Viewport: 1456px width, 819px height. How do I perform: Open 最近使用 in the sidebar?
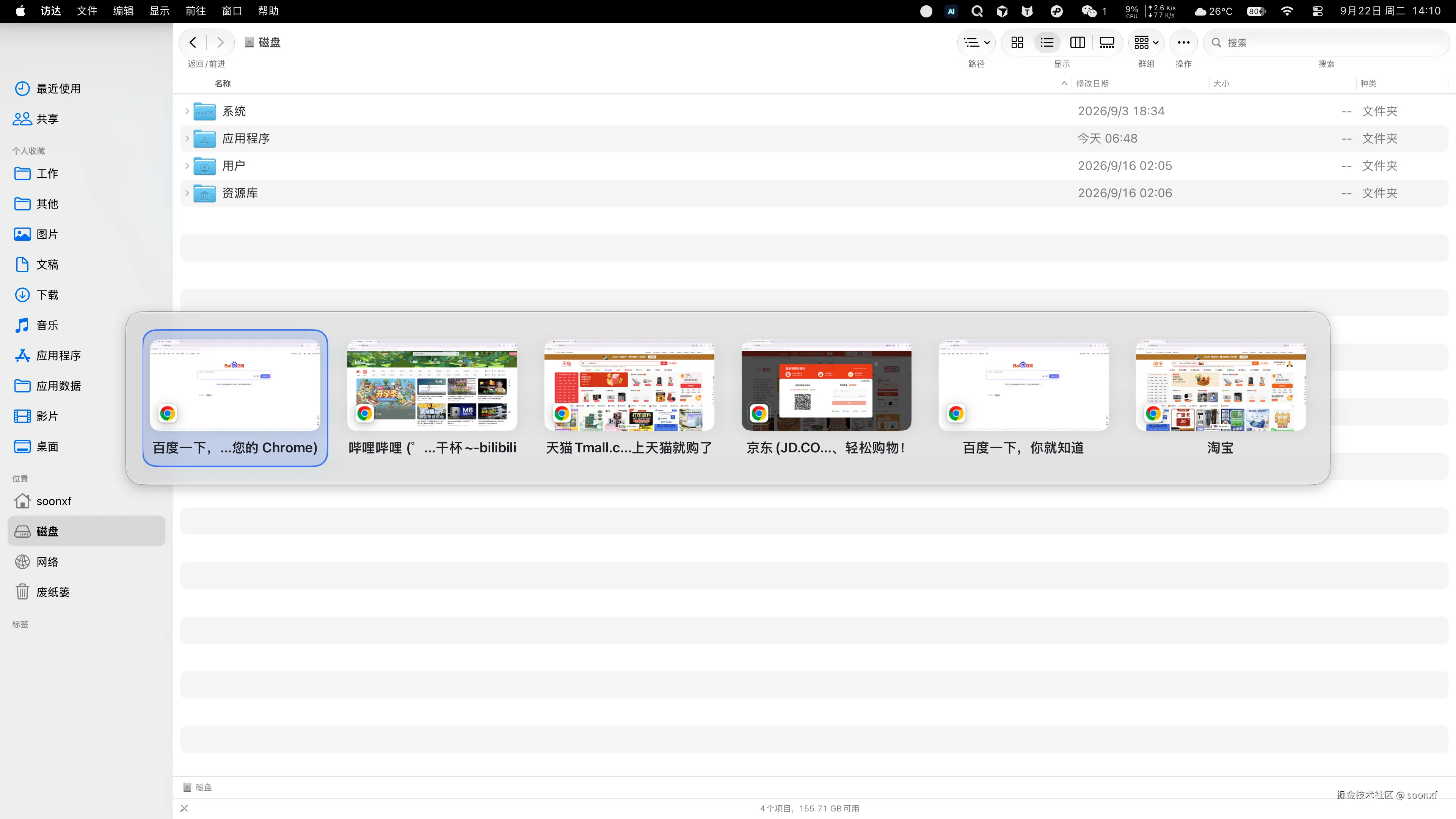point(86,89)
